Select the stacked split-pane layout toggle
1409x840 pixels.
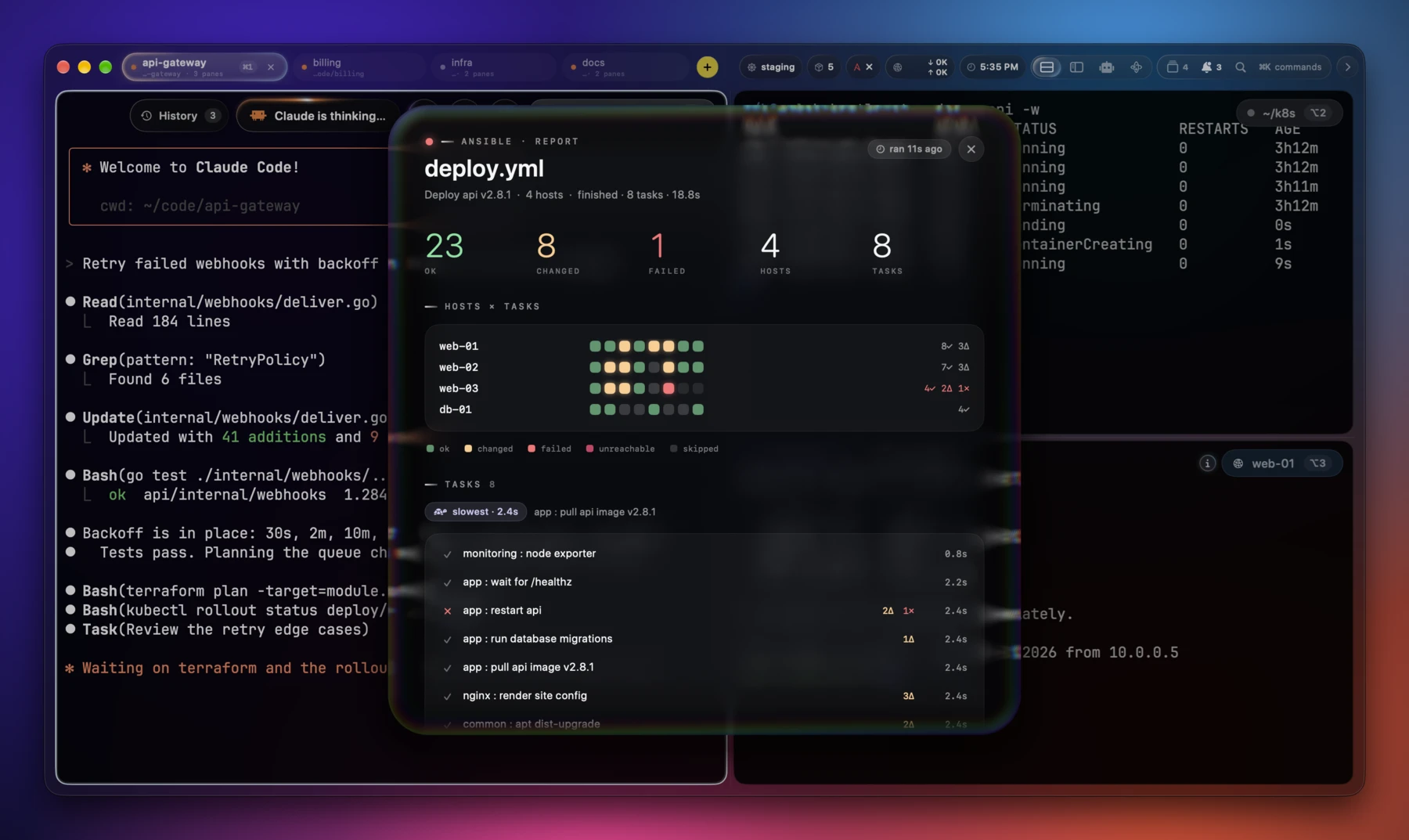coord(1047,67)
